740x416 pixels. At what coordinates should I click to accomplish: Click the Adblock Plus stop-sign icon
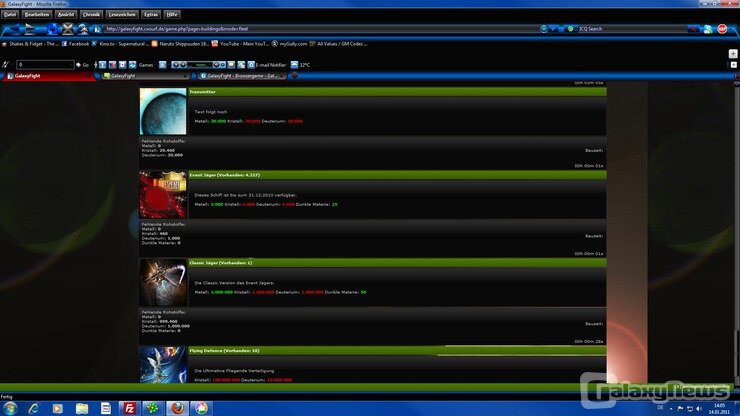point(722,29)
